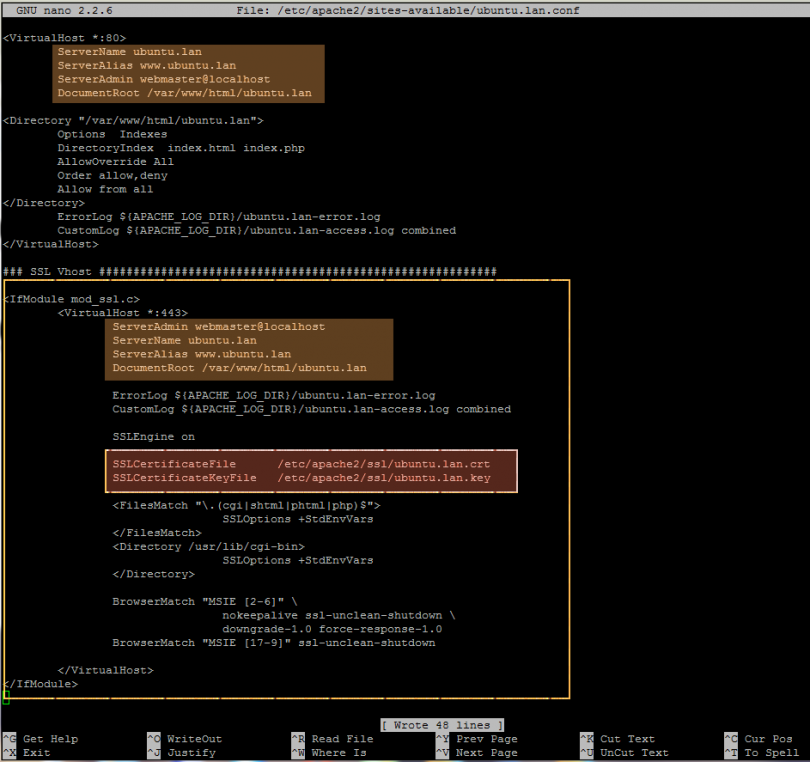Screen dimensions: 810x762
Task: Click the '<FilesMatch' opening line
Action: pyautogui.click(x=246, y=505)
